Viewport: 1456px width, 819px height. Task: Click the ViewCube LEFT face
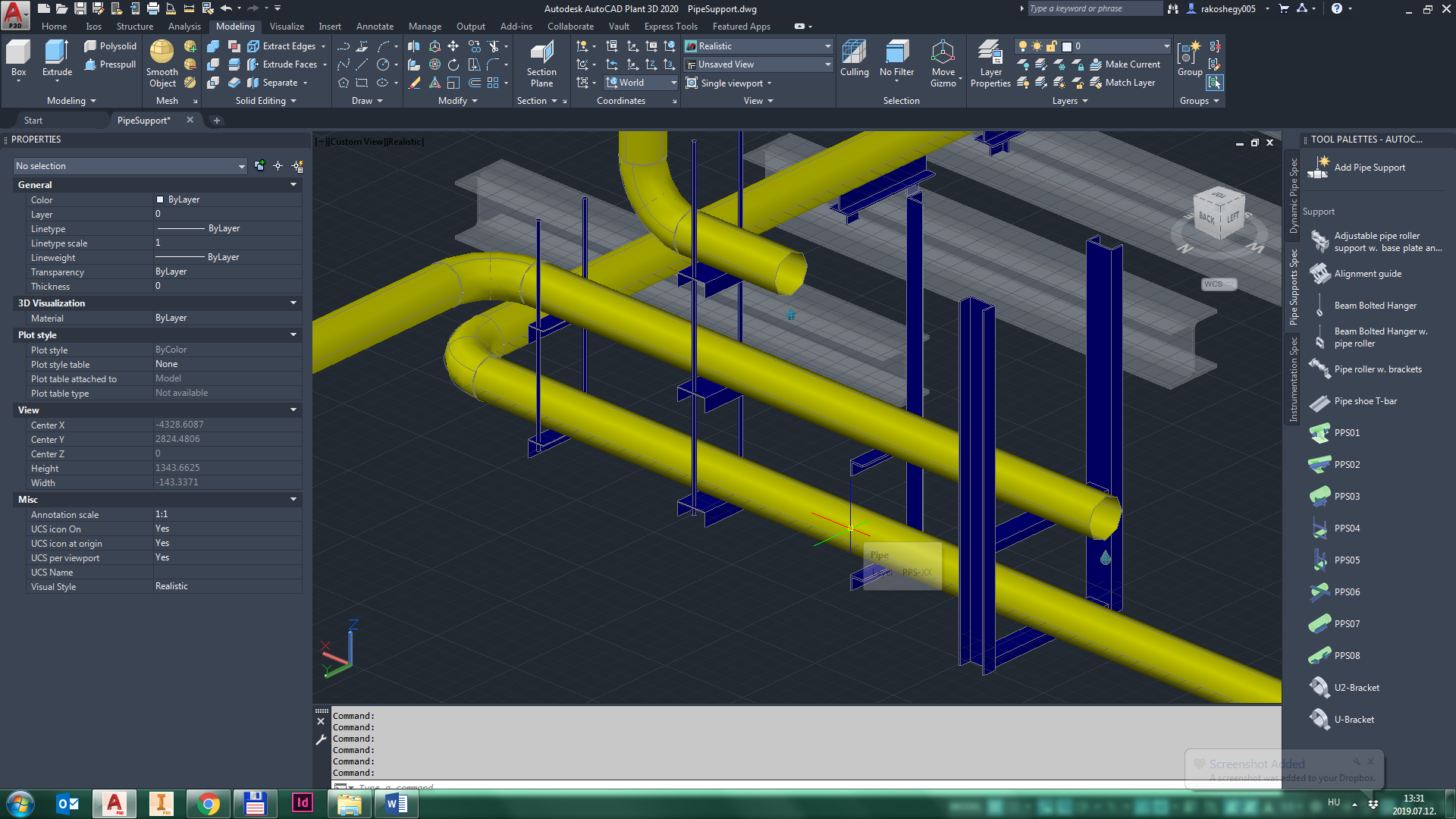(x=1232, y=218)
